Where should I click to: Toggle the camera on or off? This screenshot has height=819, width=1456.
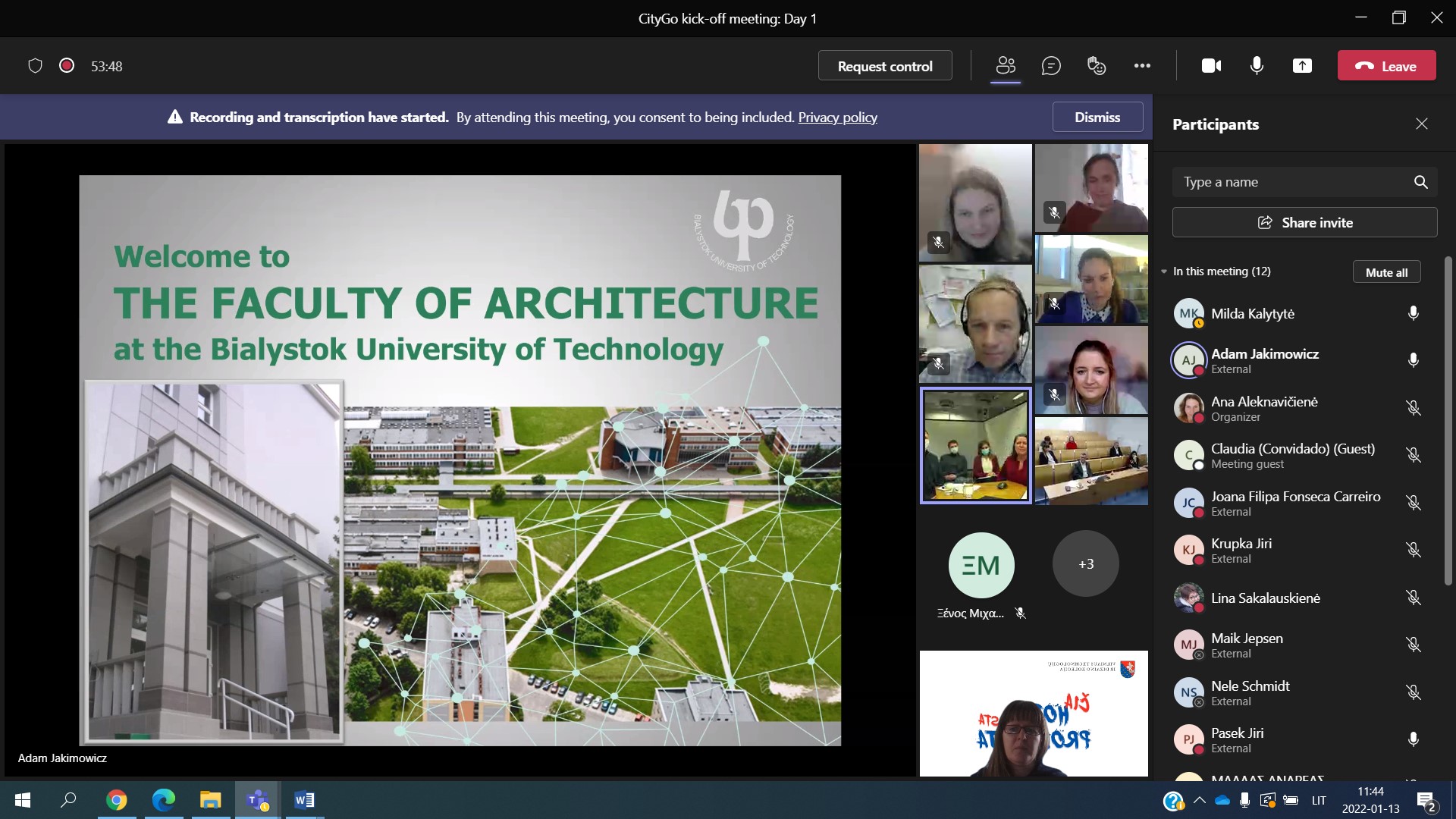1211,66
